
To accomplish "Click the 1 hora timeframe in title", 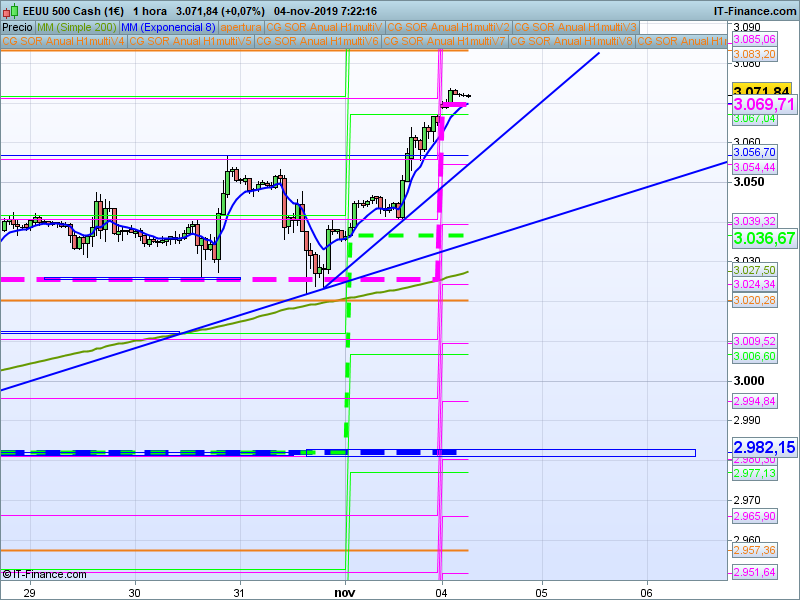I will (150, 11).
